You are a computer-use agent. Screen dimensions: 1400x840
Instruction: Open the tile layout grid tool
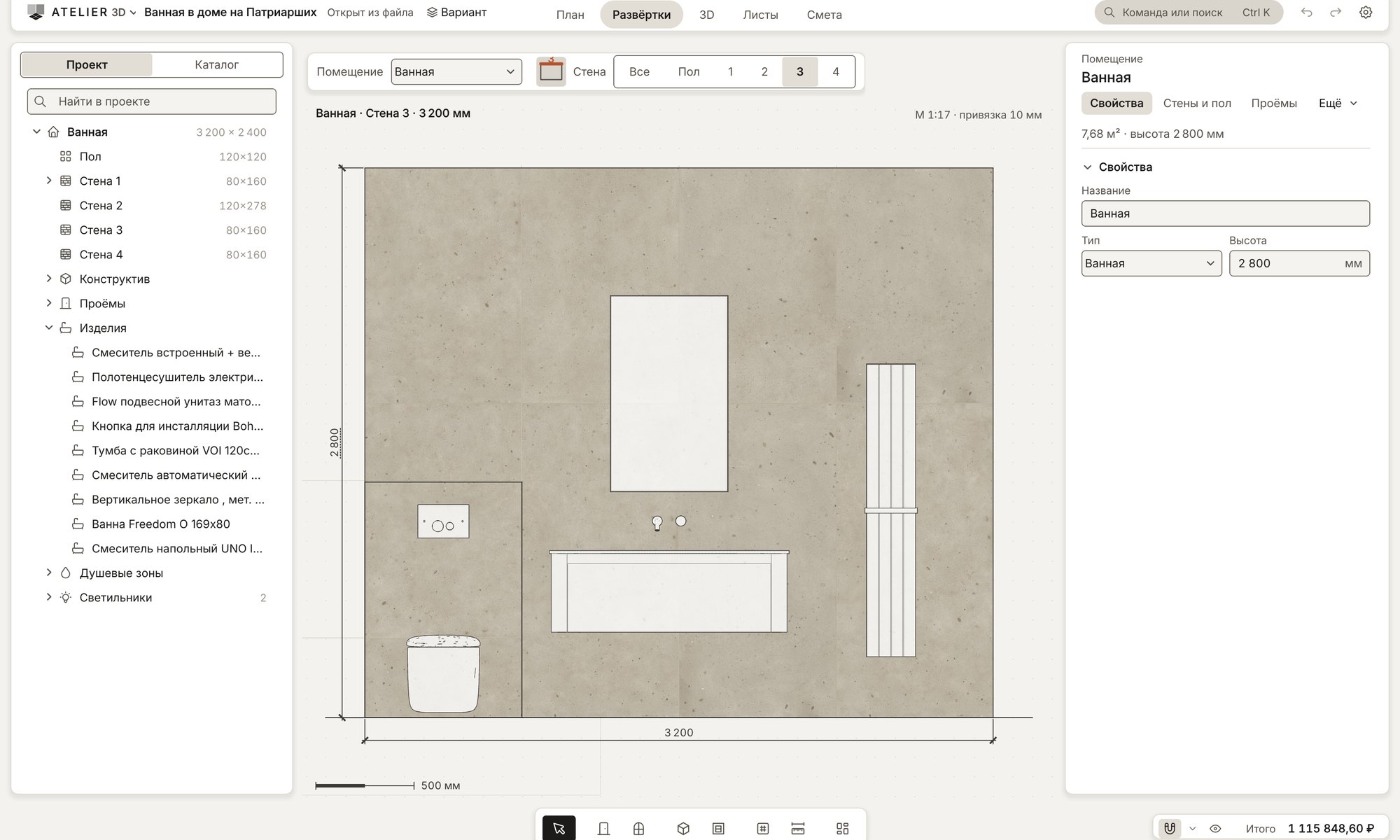[843, 828]
